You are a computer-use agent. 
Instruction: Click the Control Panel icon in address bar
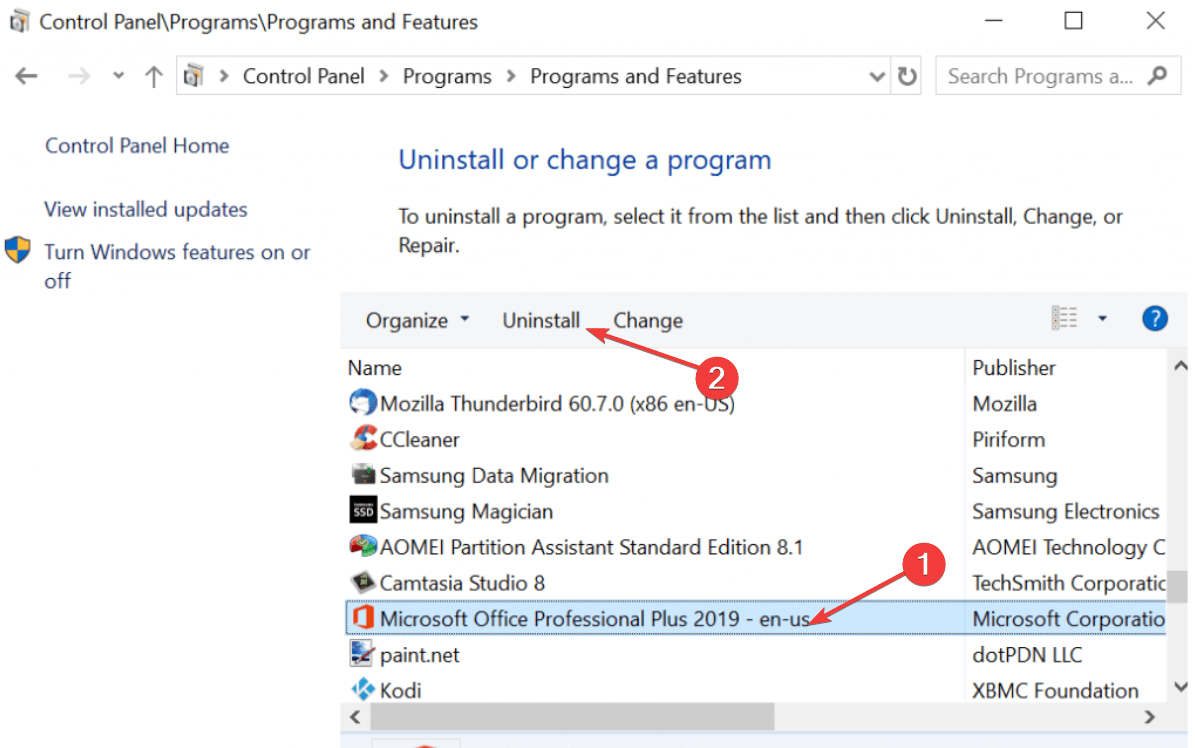coord(194,75)
